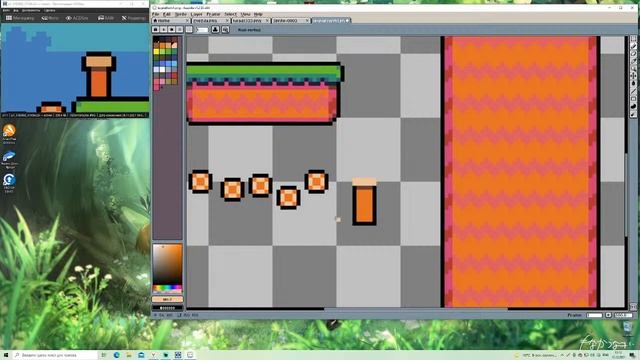
Task: Click the transparent color field in the context bar
Action: [202, 29]
